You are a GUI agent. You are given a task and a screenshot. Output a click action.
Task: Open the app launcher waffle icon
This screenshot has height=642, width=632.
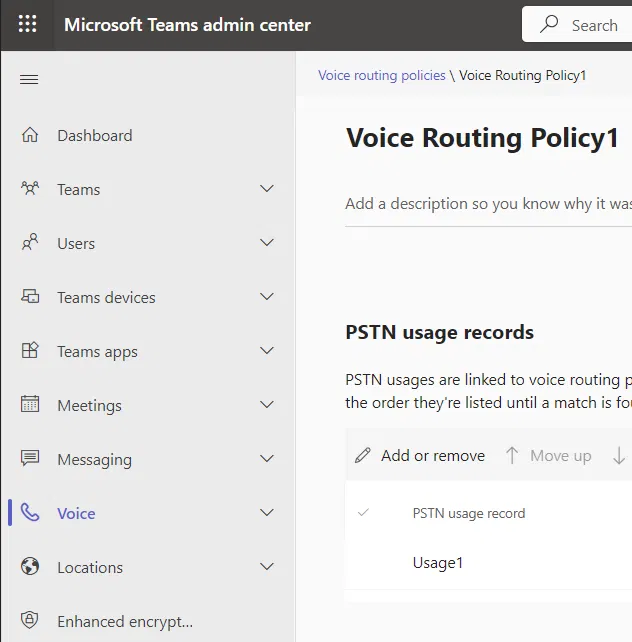pos(27,24)
